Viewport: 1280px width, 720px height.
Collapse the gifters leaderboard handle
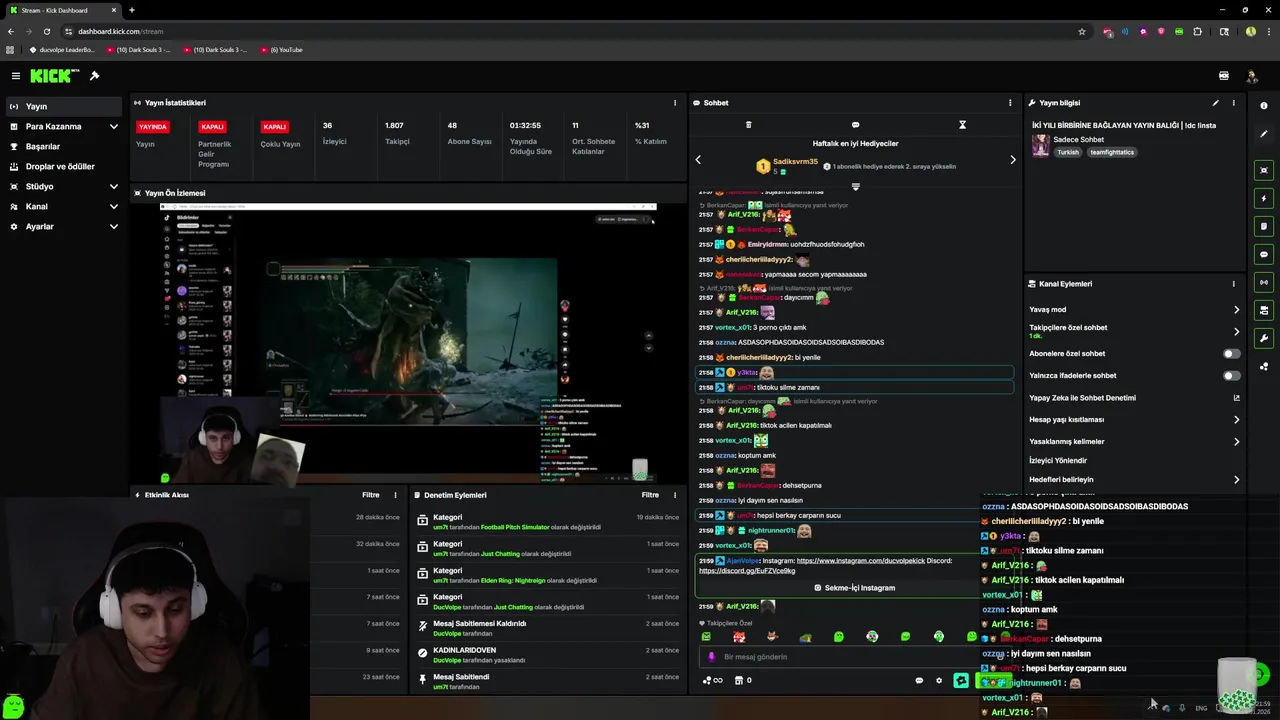(855, 186)
